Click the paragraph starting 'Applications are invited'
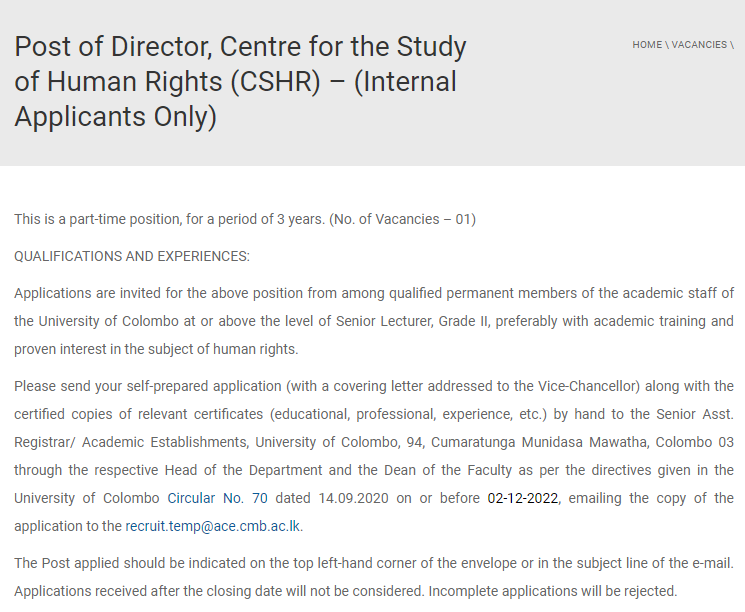Screen dimensions: 745x612 point(373,321)
